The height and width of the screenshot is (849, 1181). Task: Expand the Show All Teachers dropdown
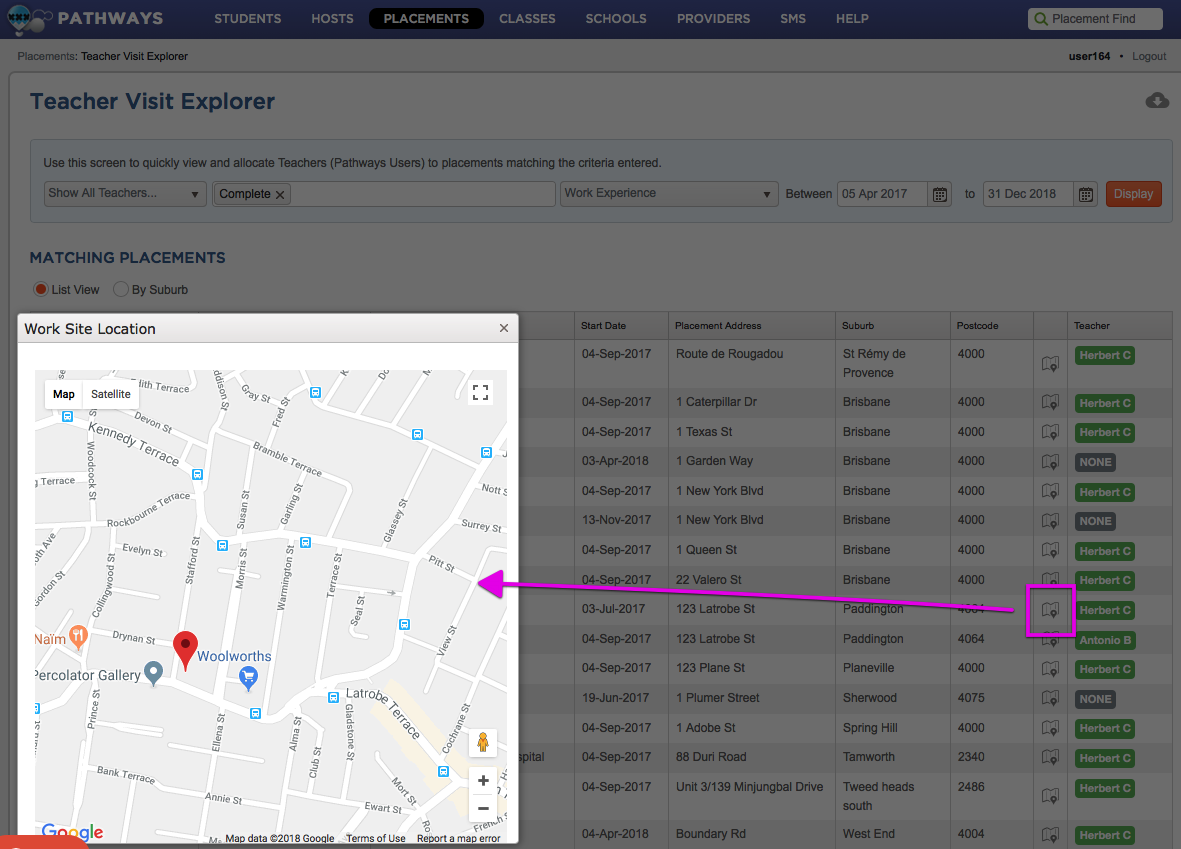[125, 194]
